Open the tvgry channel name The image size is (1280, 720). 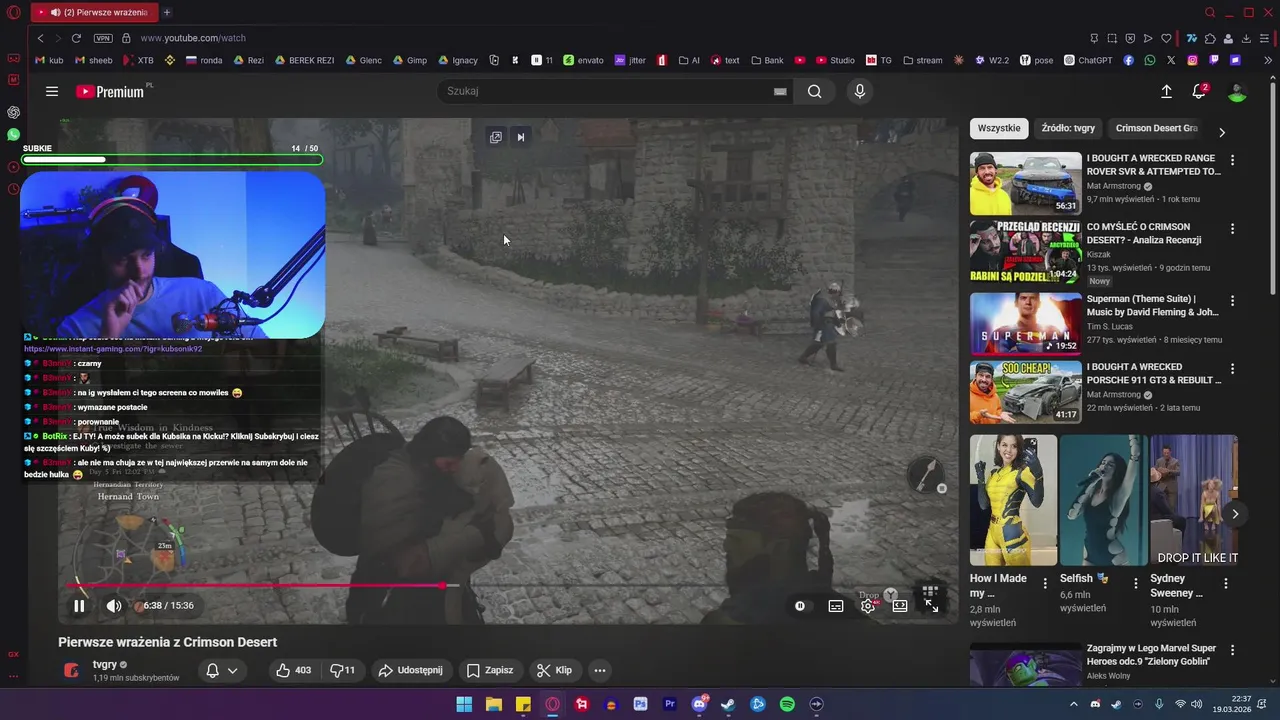[x=105, y=664]
